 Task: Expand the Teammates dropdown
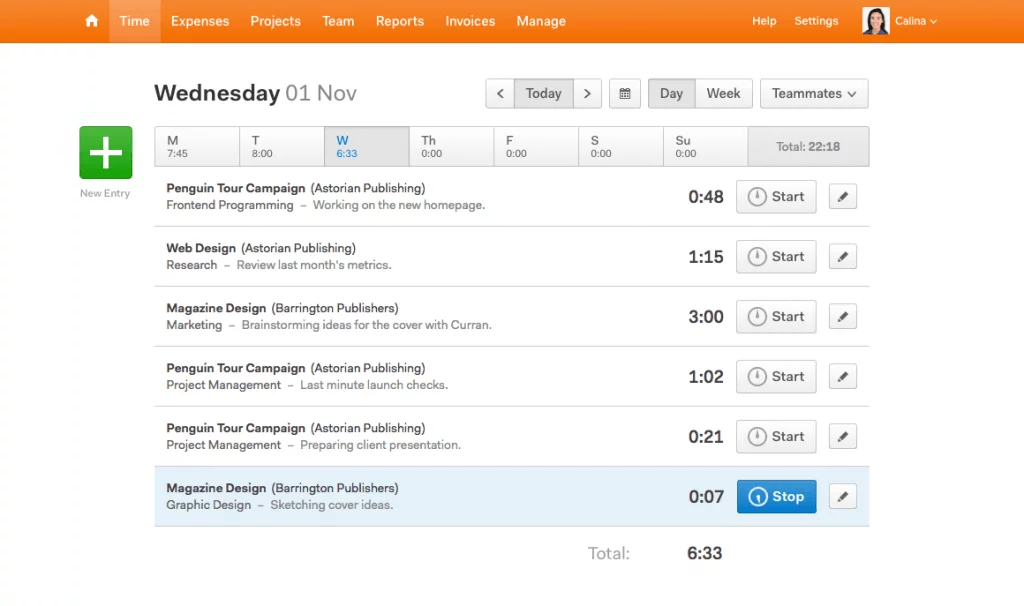pyautogui.click(x=814, y=94)
